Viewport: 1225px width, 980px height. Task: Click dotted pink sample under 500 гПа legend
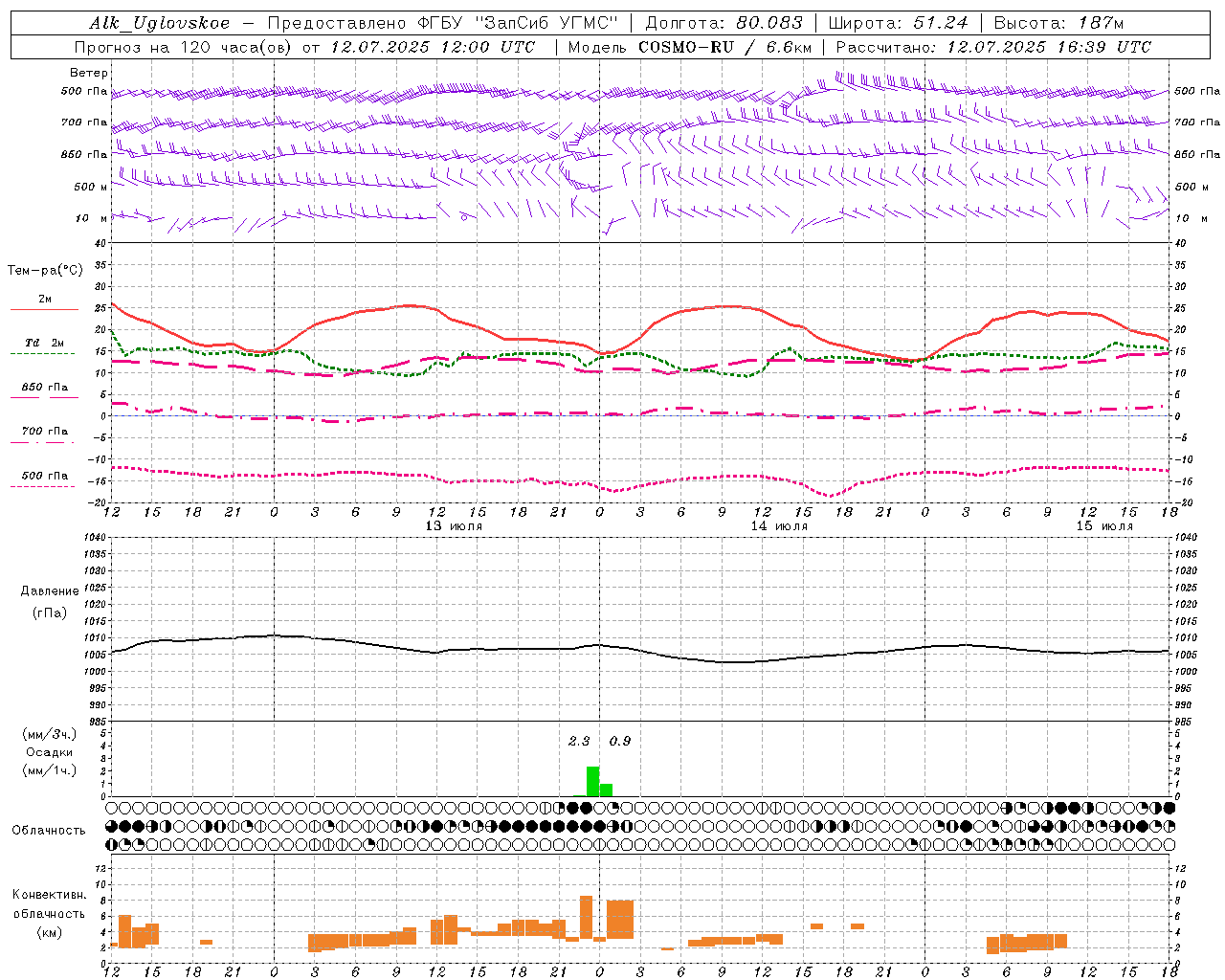pyautogui.click(x=43, y=486)
